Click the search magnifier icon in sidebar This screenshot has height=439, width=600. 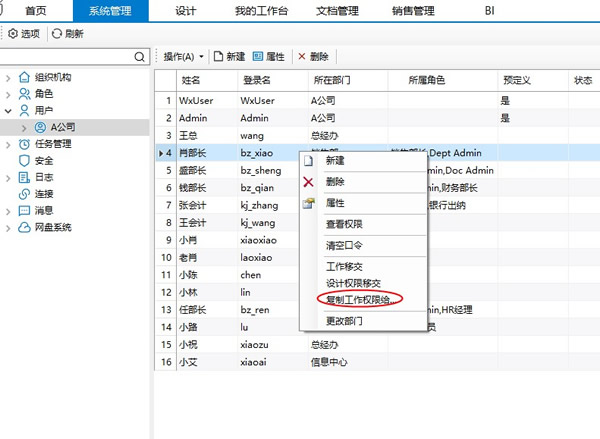141,56
